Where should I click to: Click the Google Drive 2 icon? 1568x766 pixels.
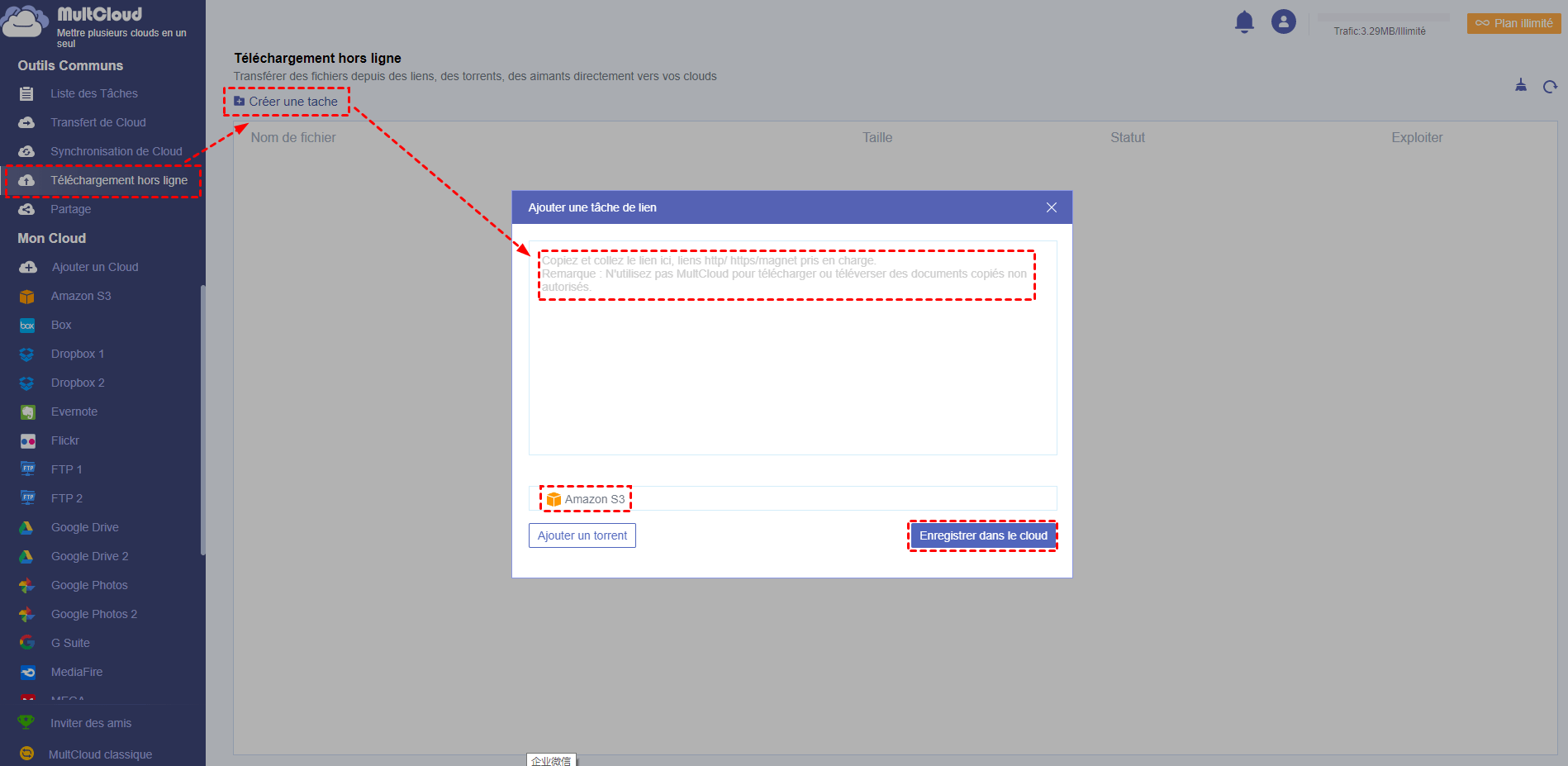tap(27, 556)
